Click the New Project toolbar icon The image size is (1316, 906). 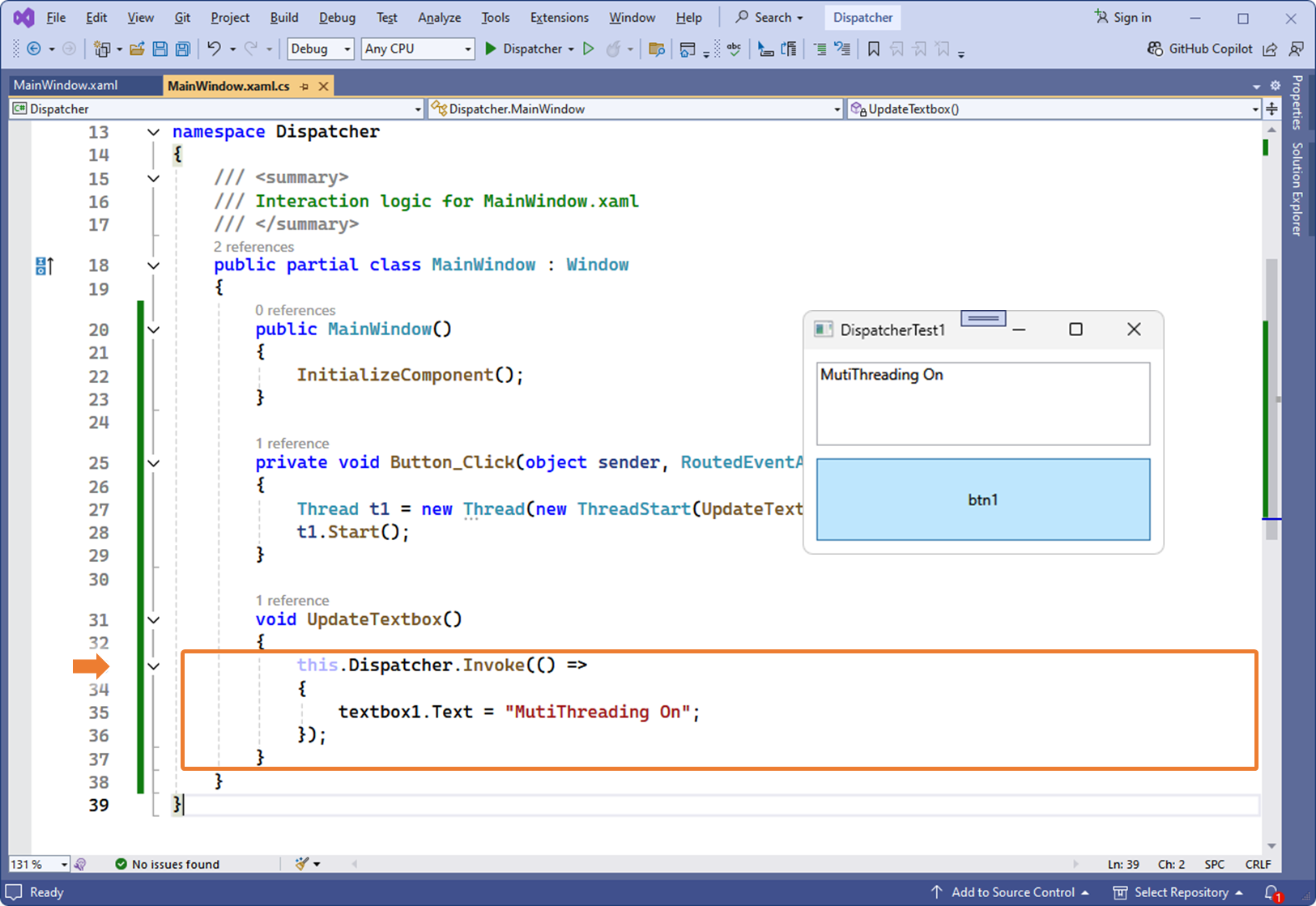(x=101, y=49)
